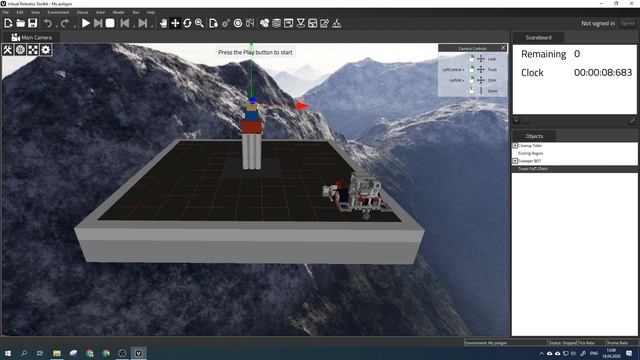
Task: Click the Remaining label on the scoreboard
Action: (544, 54)
